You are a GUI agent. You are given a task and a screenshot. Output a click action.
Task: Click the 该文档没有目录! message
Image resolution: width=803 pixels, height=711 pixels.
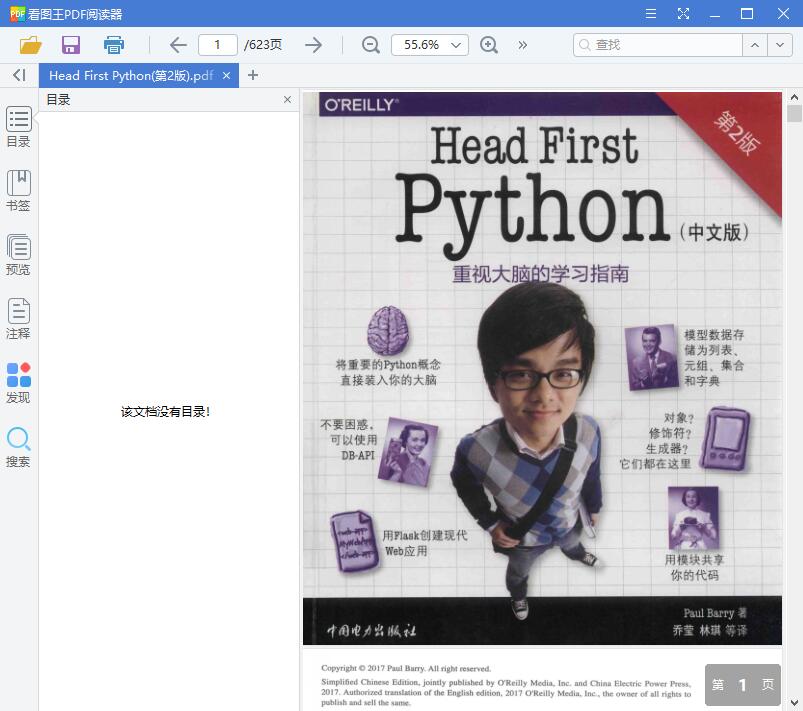pos(165,412)
